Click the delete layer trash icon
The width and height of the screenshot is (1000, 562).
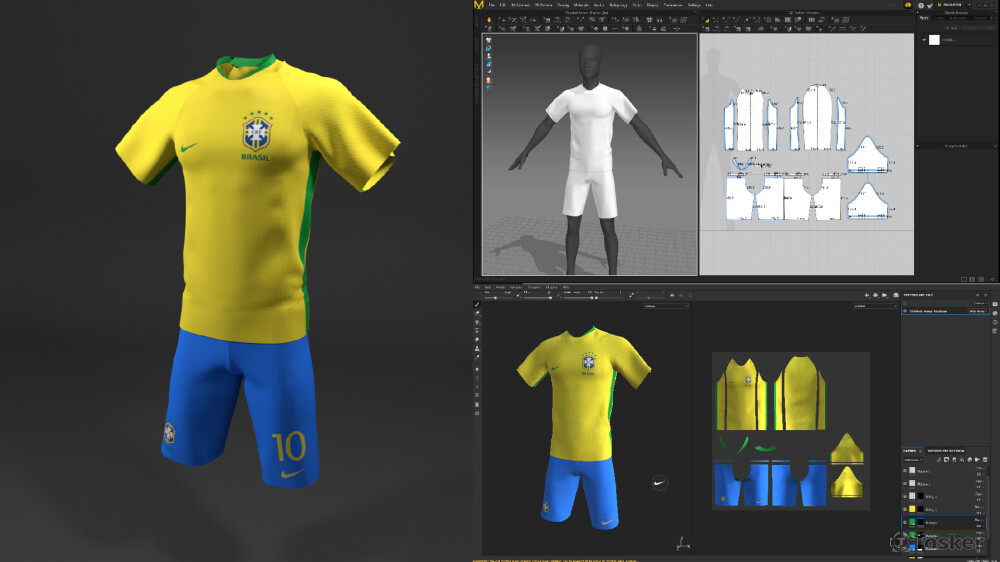tap(985, 459)
